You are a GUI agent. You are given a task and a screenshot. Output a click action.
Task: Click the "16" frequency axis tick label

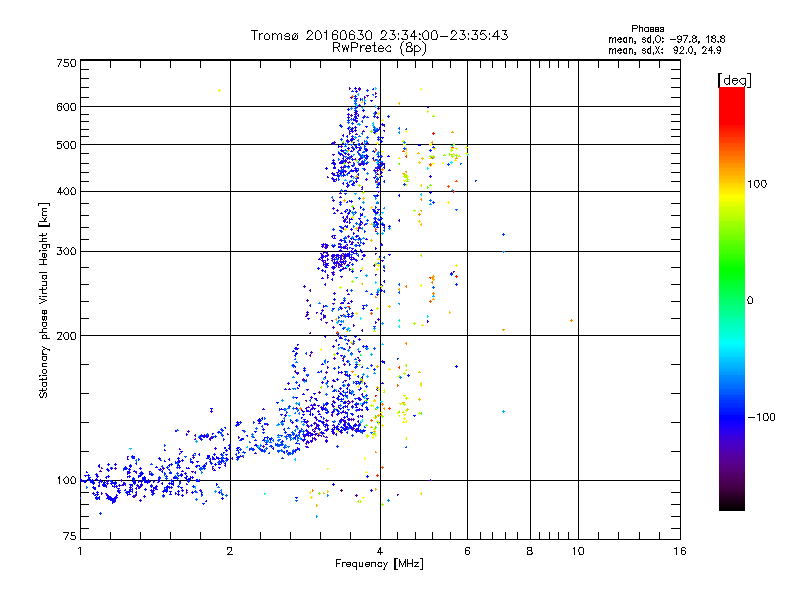click(680, 551)
